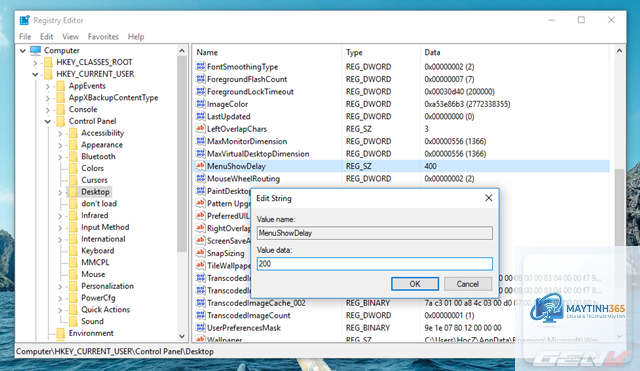This screenshot has width=640, height=371.
Task: Click the ImageColor DWORD icon
Action: (200, 104)
